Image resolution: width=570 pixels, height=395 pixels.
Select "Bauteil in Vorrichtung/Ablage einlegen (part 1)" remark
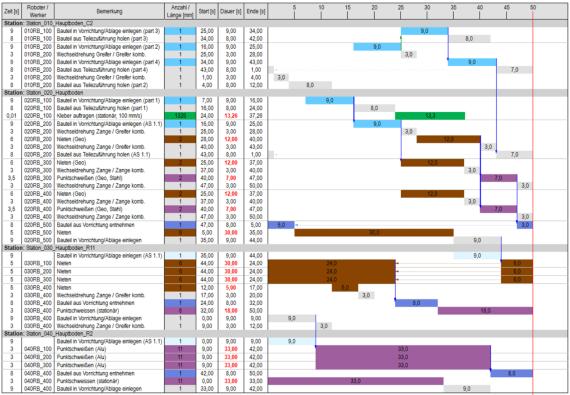point(108,100)
